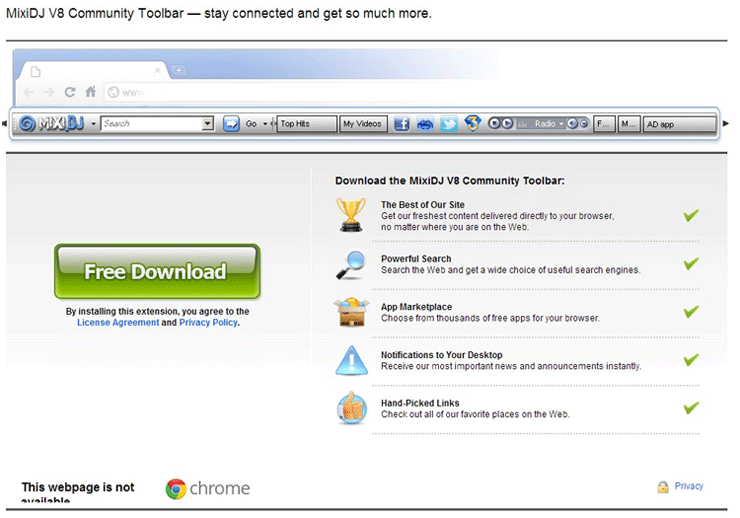Click the green checkmark beside Hand-Picked Links
Image resolution: width=740 pixels, height=518 pixels.
coord(690,408)
